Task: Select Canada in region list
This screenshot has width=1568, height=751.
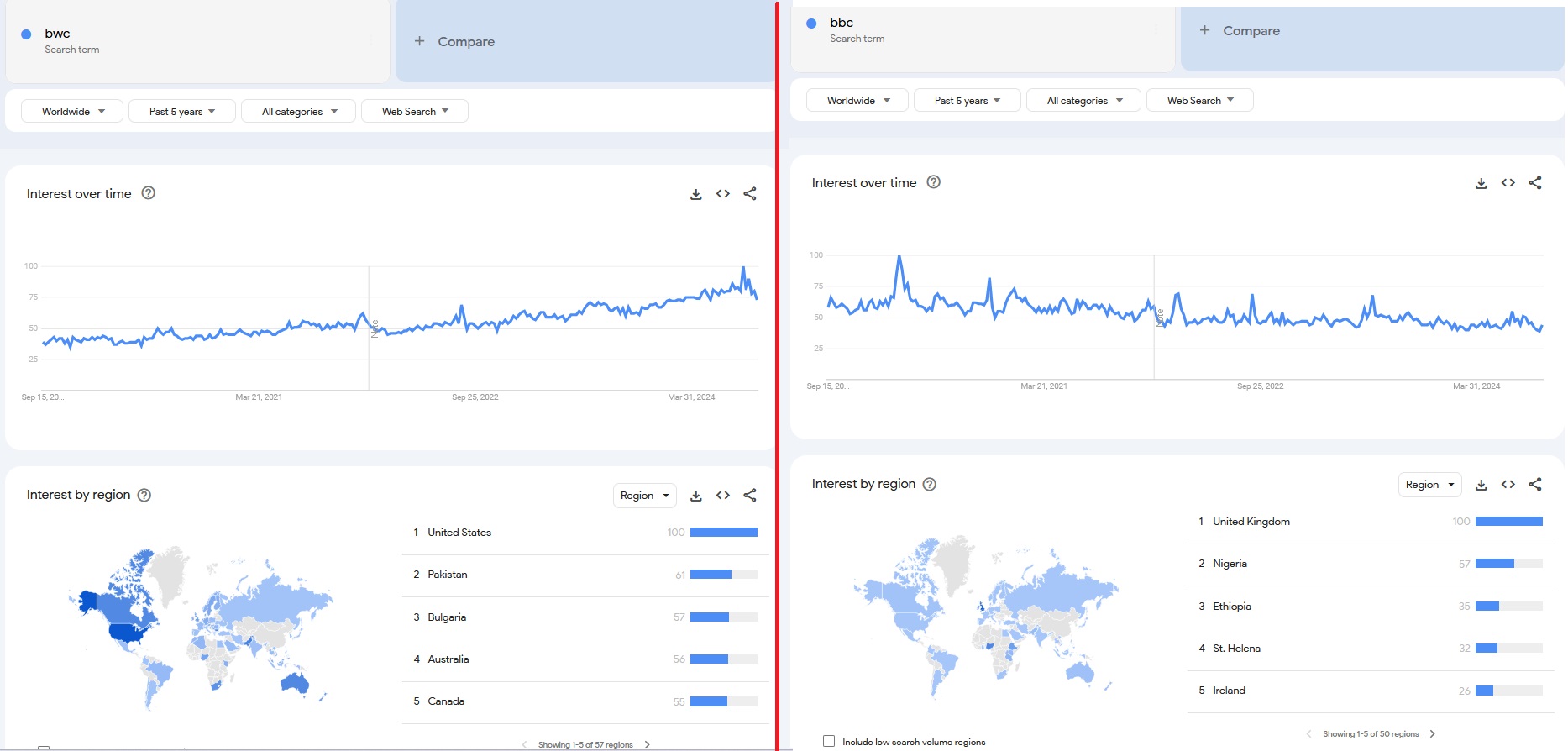Action: point(446,701)
